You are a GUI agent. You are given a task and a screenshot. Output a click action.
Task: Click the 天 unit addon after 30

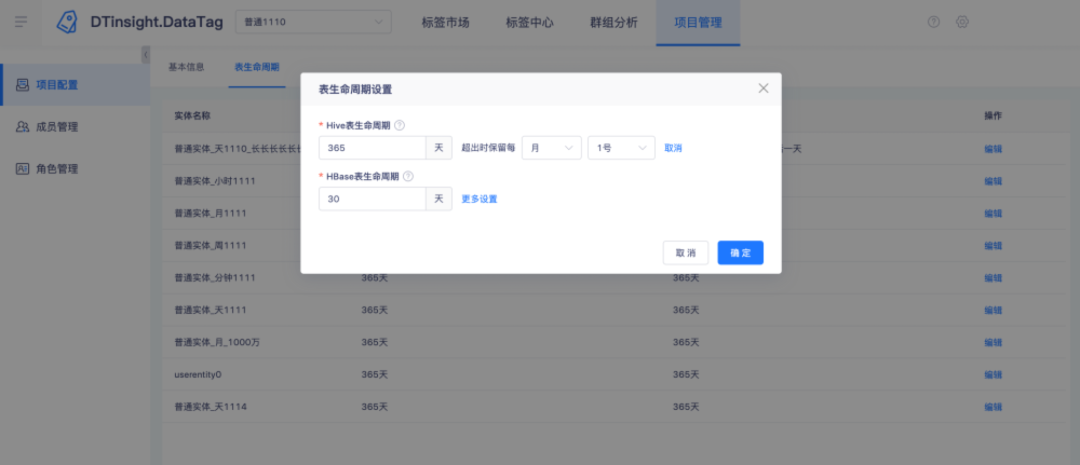pos(439,199)
